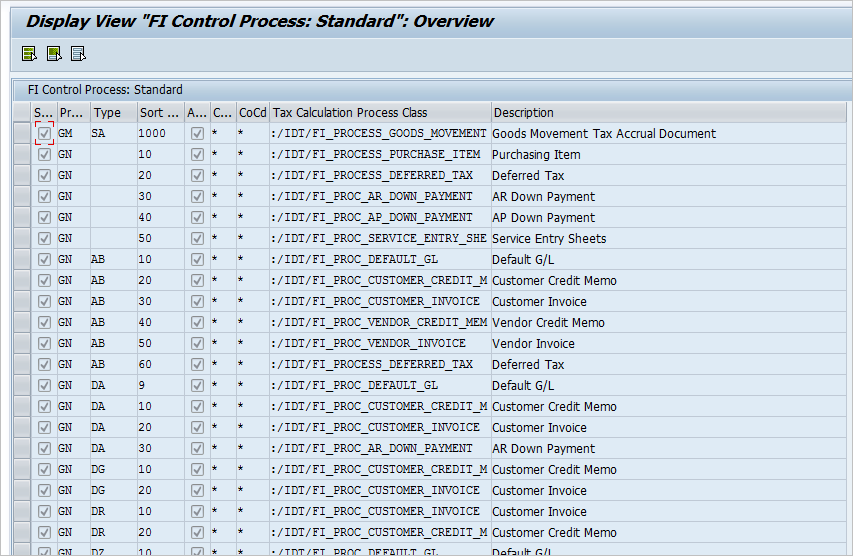The width and height of the screenshot is (853, 556).
Task: Click the CoCd column header
Action: coord(252,113)
